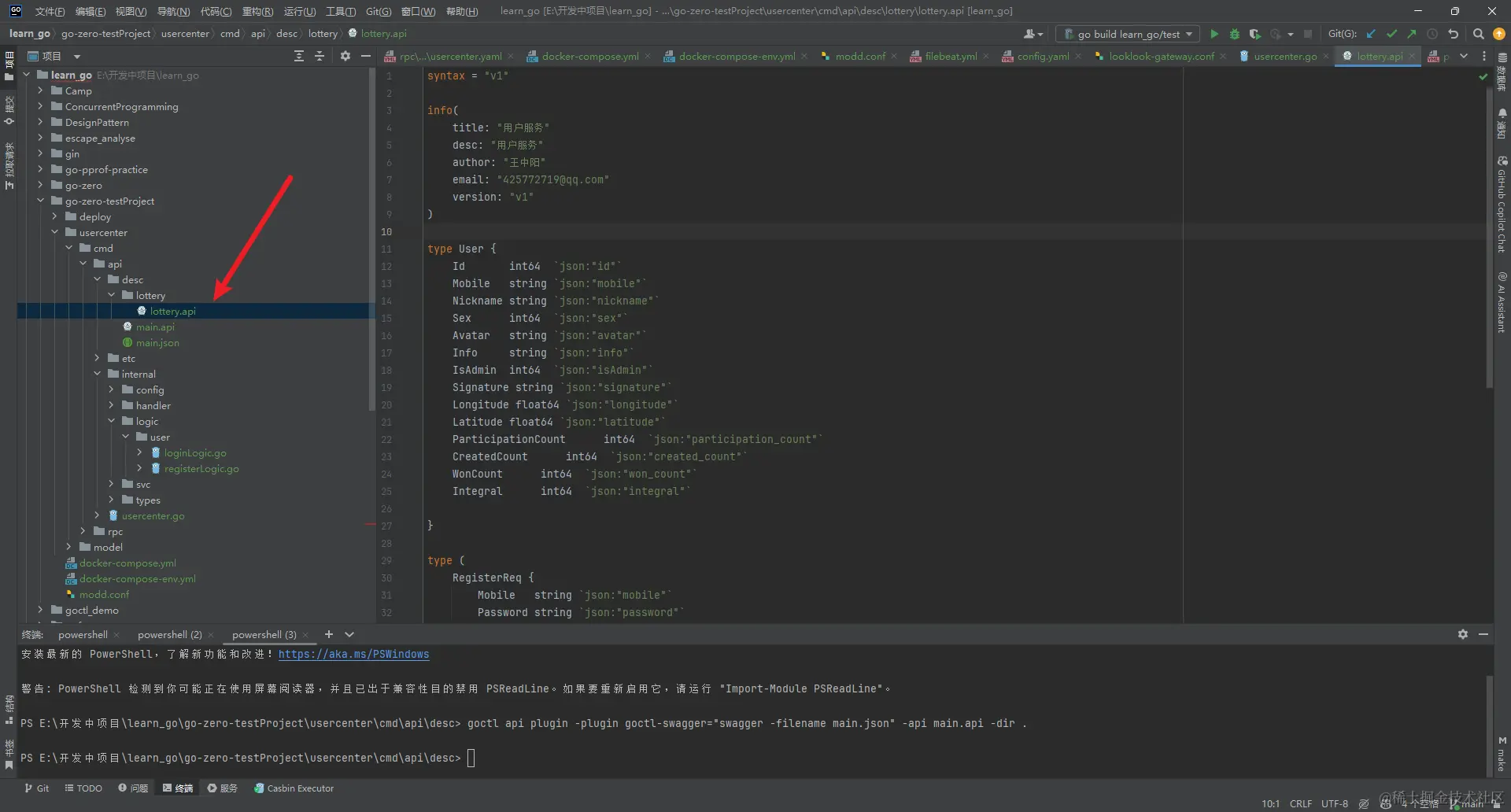The width and height of the screenshot is (1511, 812).
Task: Open Search Everywhere magnifier icon
Action: pyautogui.click(x=1479, y=34)
